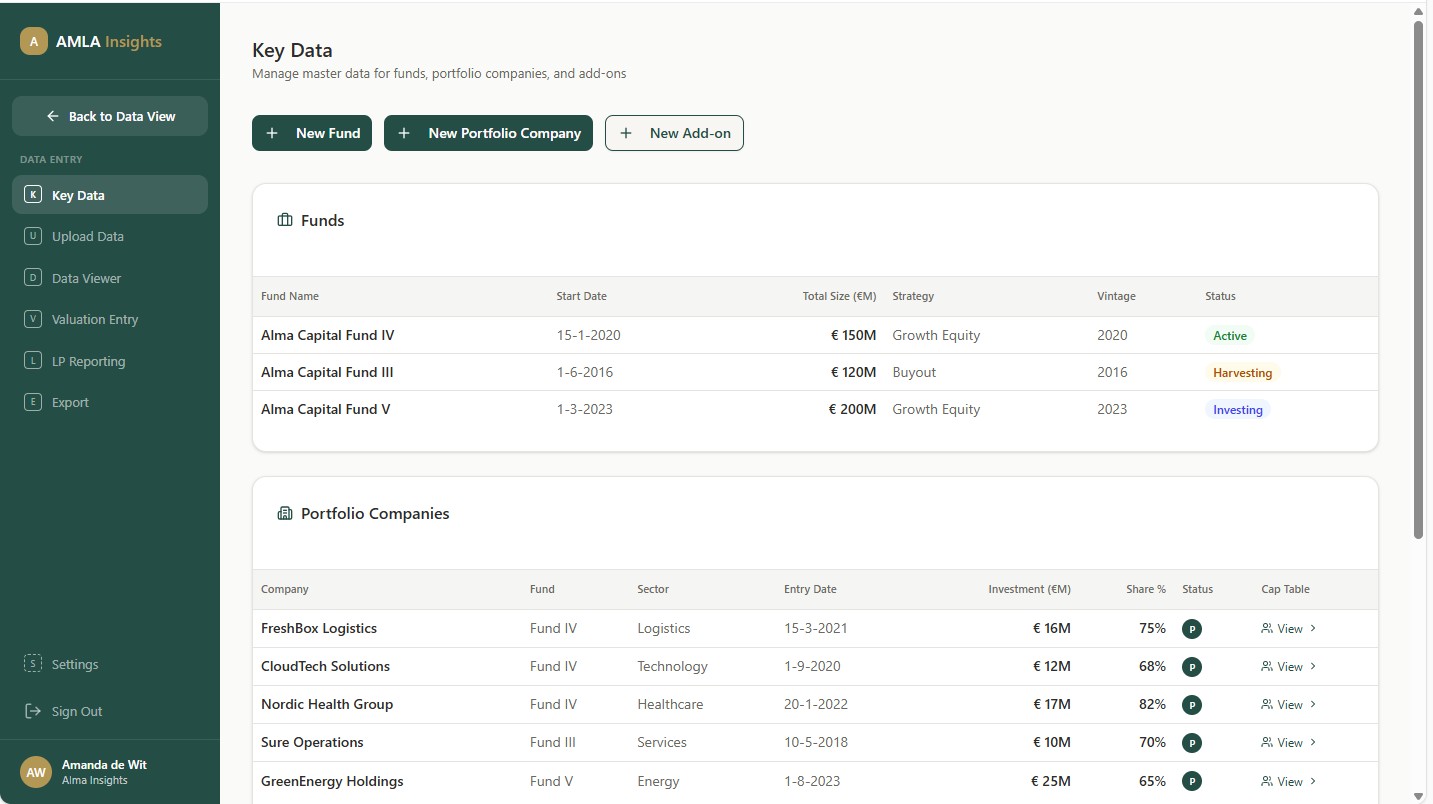Click the Share % column header
Viewport: 1433px width, 804px height.
(1146, 589)
